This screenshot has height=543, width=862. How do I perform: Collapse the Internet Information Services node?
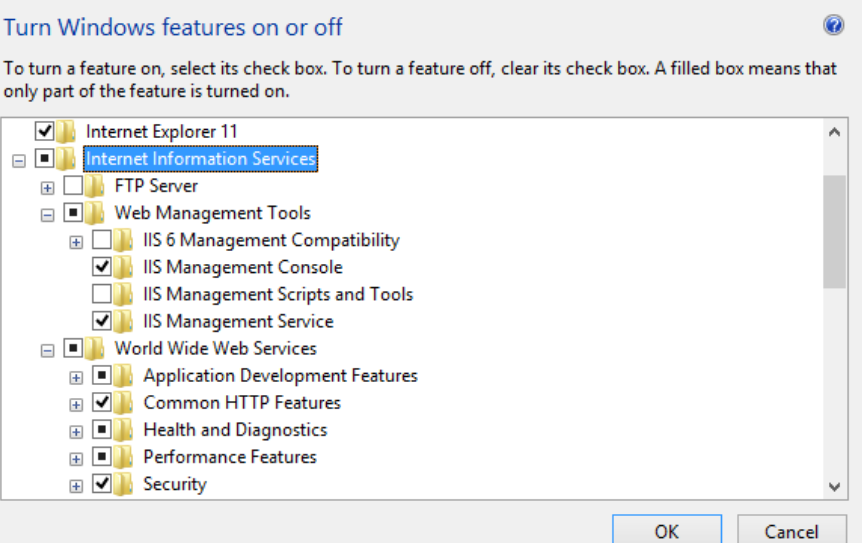pos(18,160)
